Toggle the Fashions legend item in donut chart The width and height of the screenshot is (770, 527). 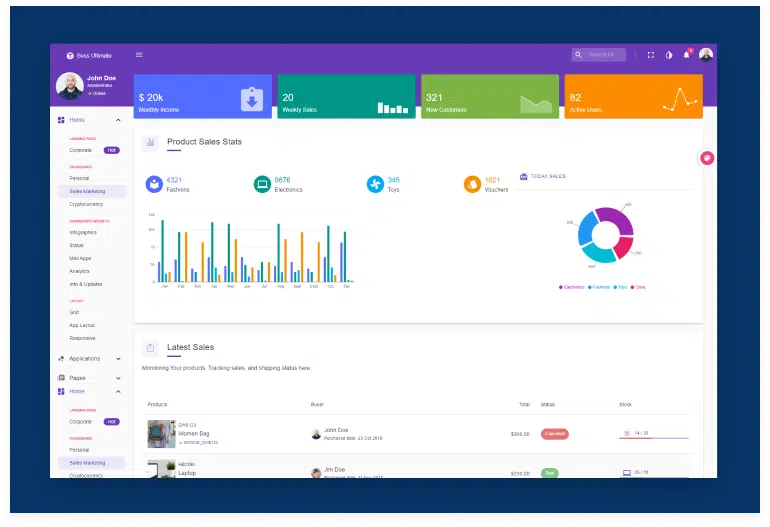[599, 287]
